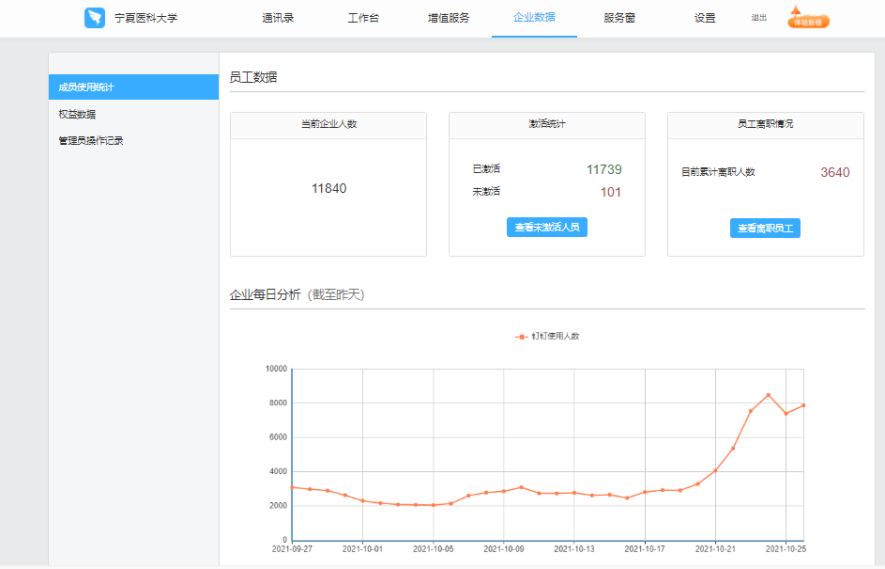Click the 查看离职员工 button
Viewport: 885px width, 569px height.
click(x=765, y=229)
